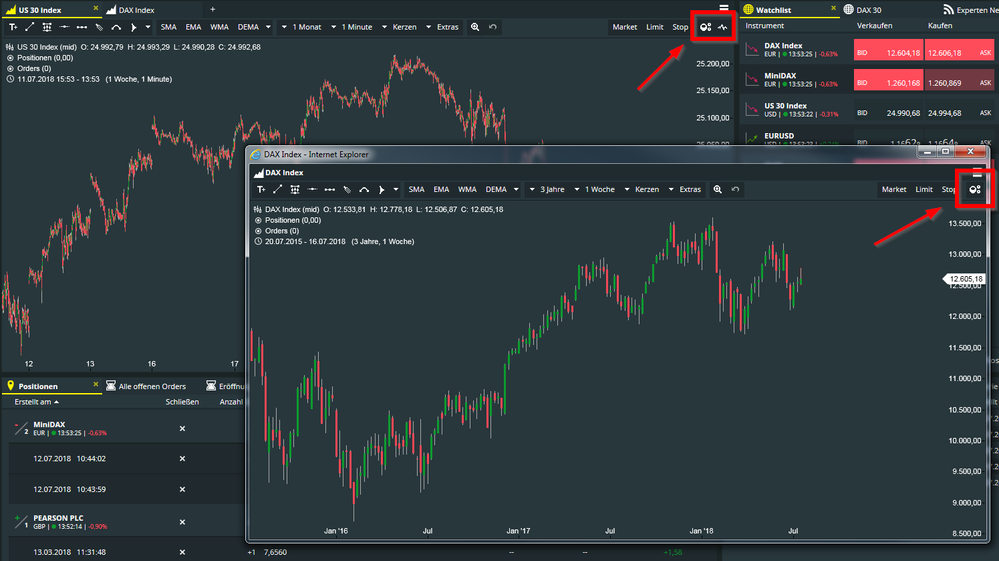The image size is (999, 561).
Task: Sort positions by Erstellt am column
Action: (36, 402)
